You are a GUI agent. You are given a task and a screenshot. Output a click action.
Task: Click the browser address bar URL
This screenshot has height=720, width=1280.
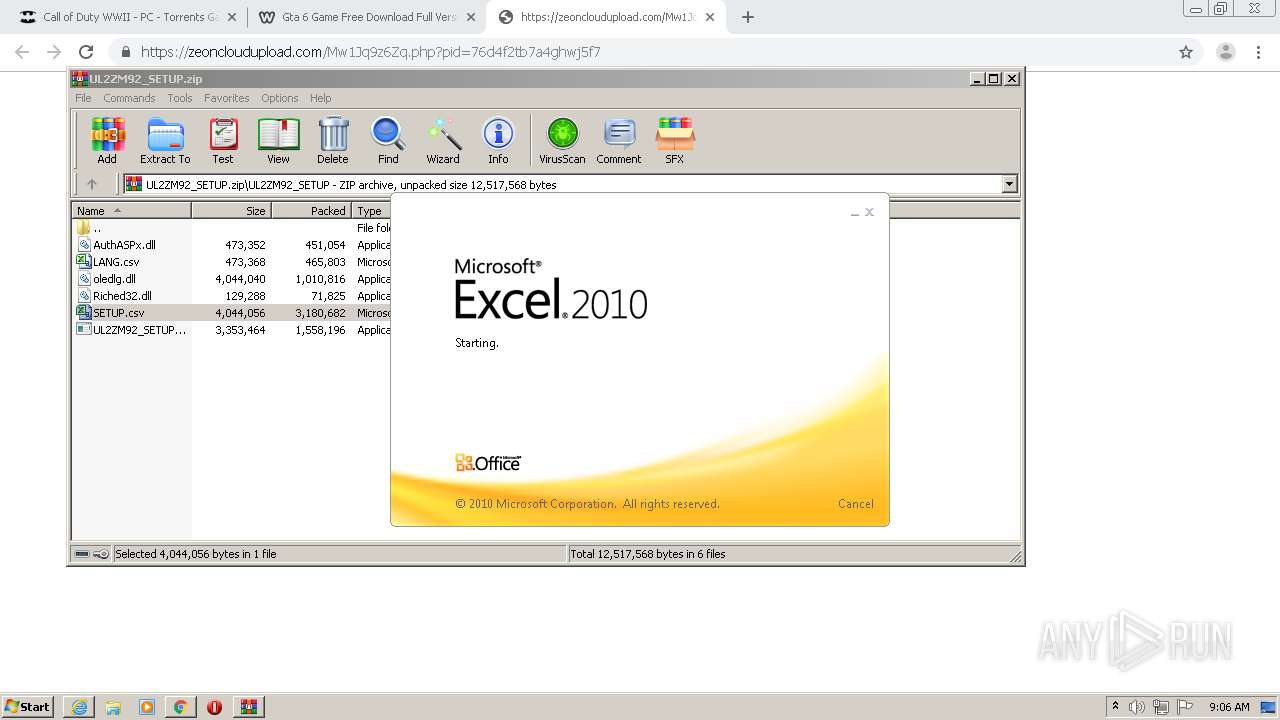click(x=370, y=52)
